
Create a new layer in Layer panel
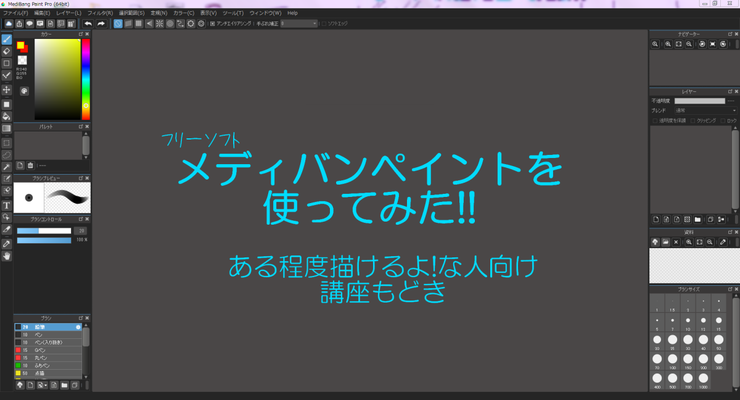(x=656, y=219)
